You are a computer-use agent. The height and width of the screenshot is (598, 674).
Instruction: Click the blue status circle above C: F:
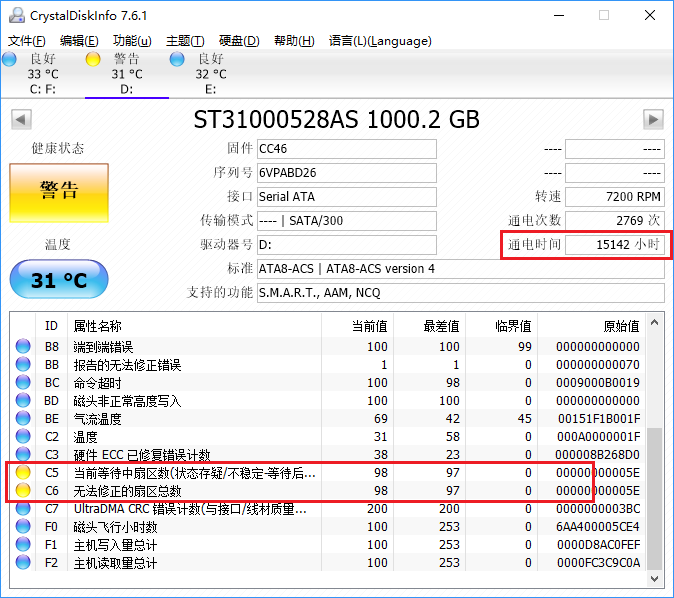(9, 59)
